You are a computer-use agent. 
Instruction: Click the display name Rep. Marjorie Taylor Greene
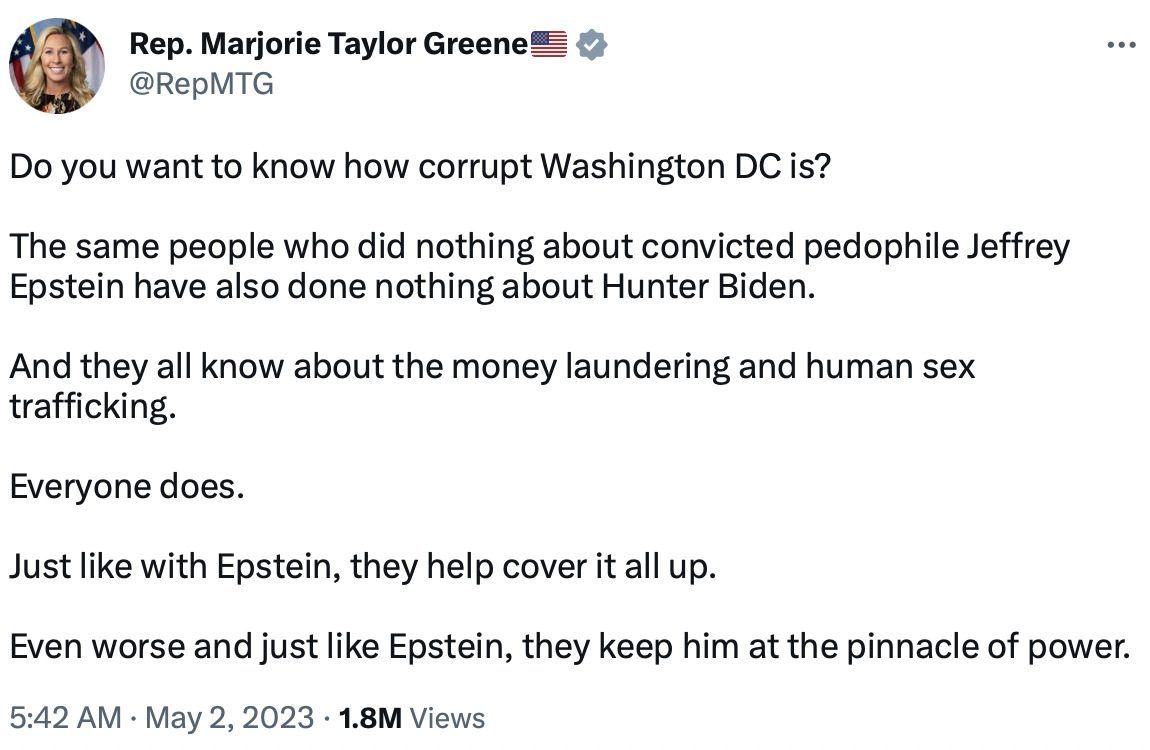click(x=328, y=44)
